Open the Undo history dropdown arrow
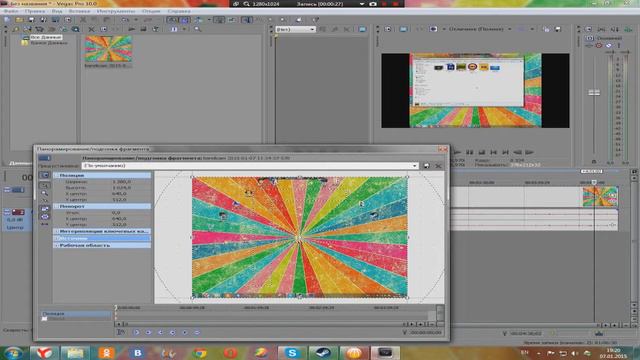The width and height of the screenshot is (640, 360). pos(136,20)
